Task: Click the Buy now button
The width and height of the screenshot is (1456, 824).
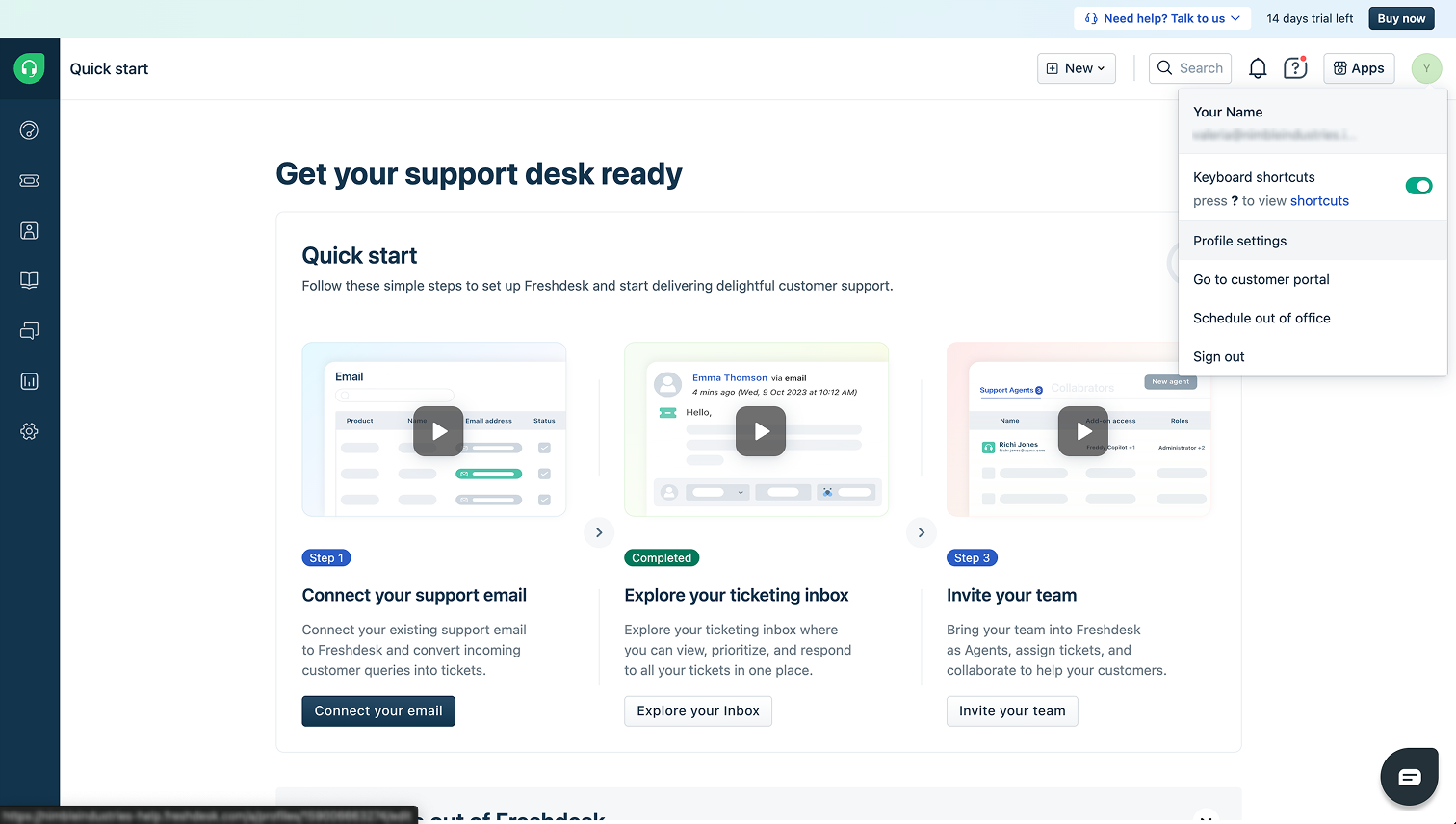Action: pos(1401,18)
